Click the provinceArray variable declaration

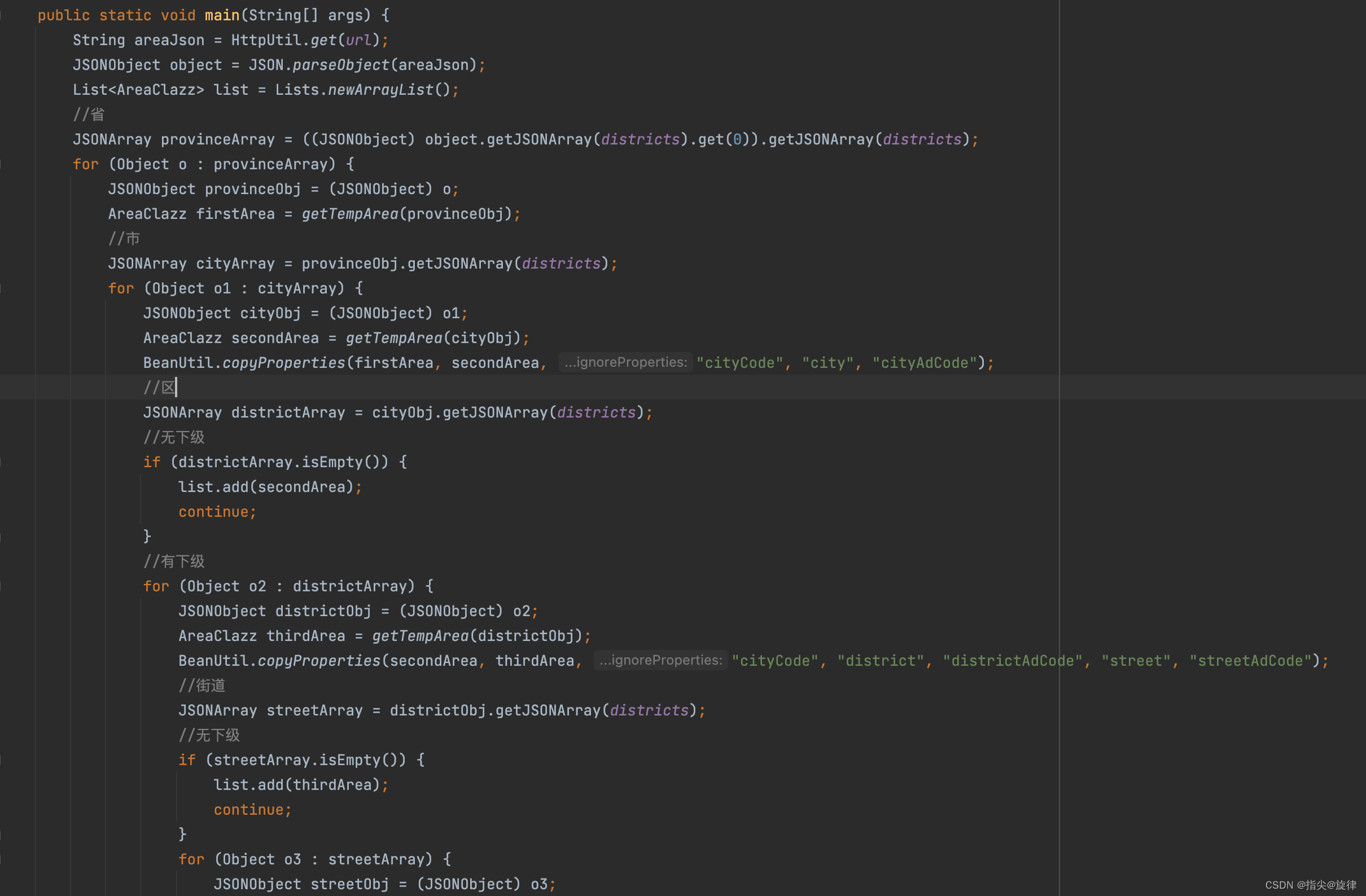[217, 139]
